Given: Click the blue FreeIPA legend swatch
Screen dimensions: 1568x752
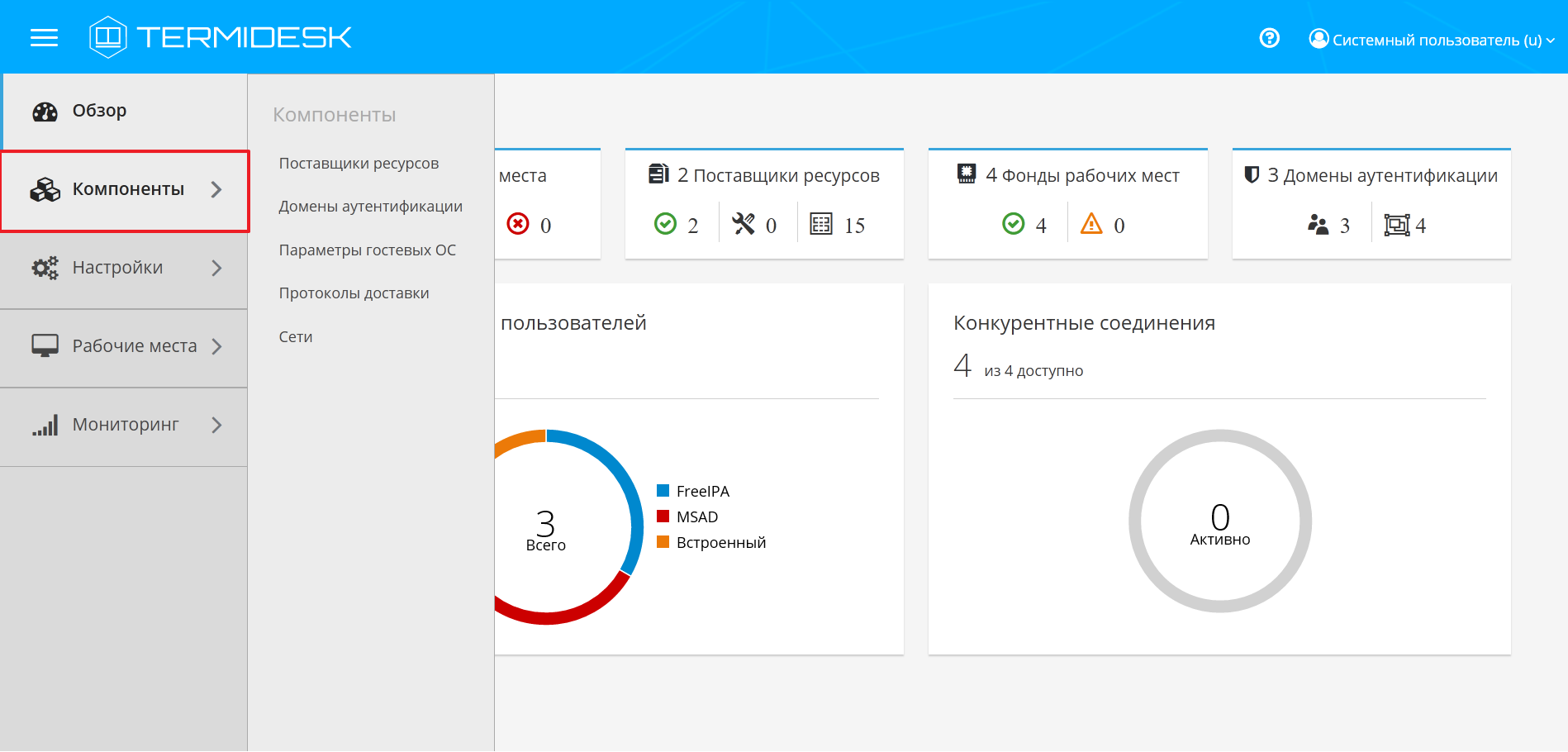Looking at the screenshot, I should pos(663,491).
